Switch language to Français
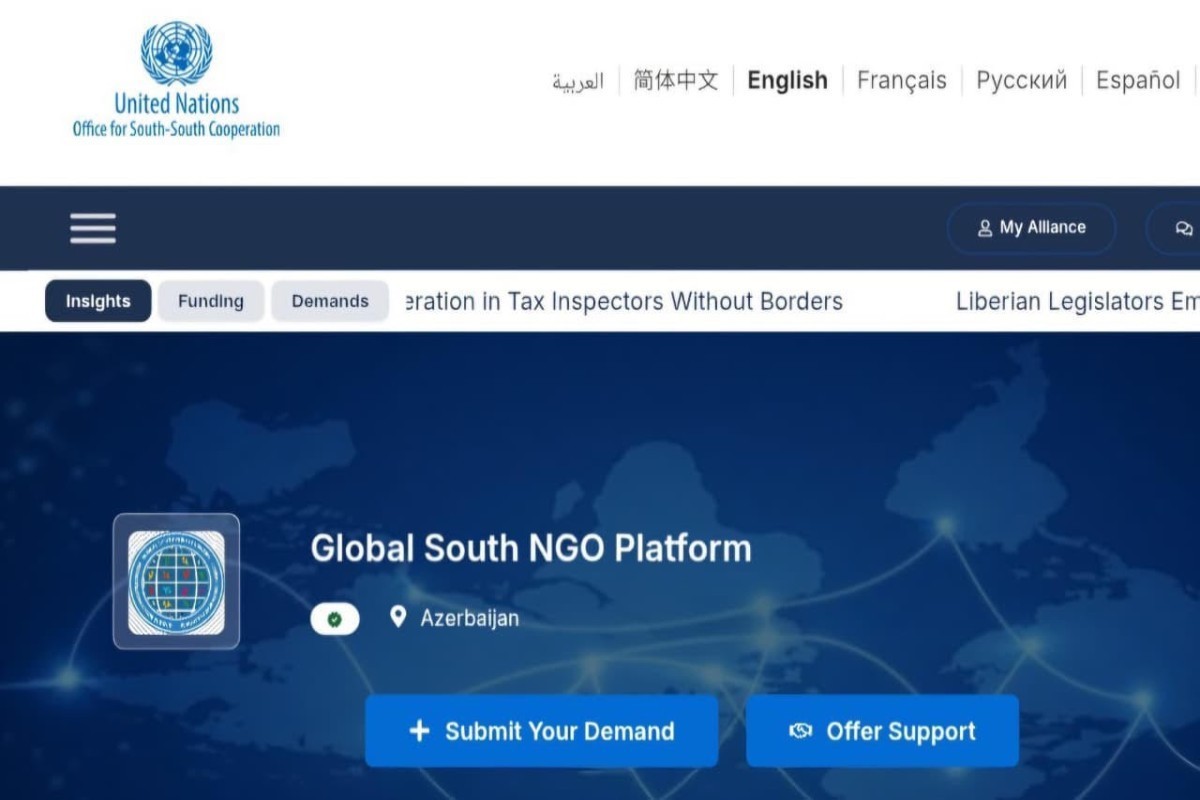This screenshot has width=1200, height=800. click(x=902, y=80)
